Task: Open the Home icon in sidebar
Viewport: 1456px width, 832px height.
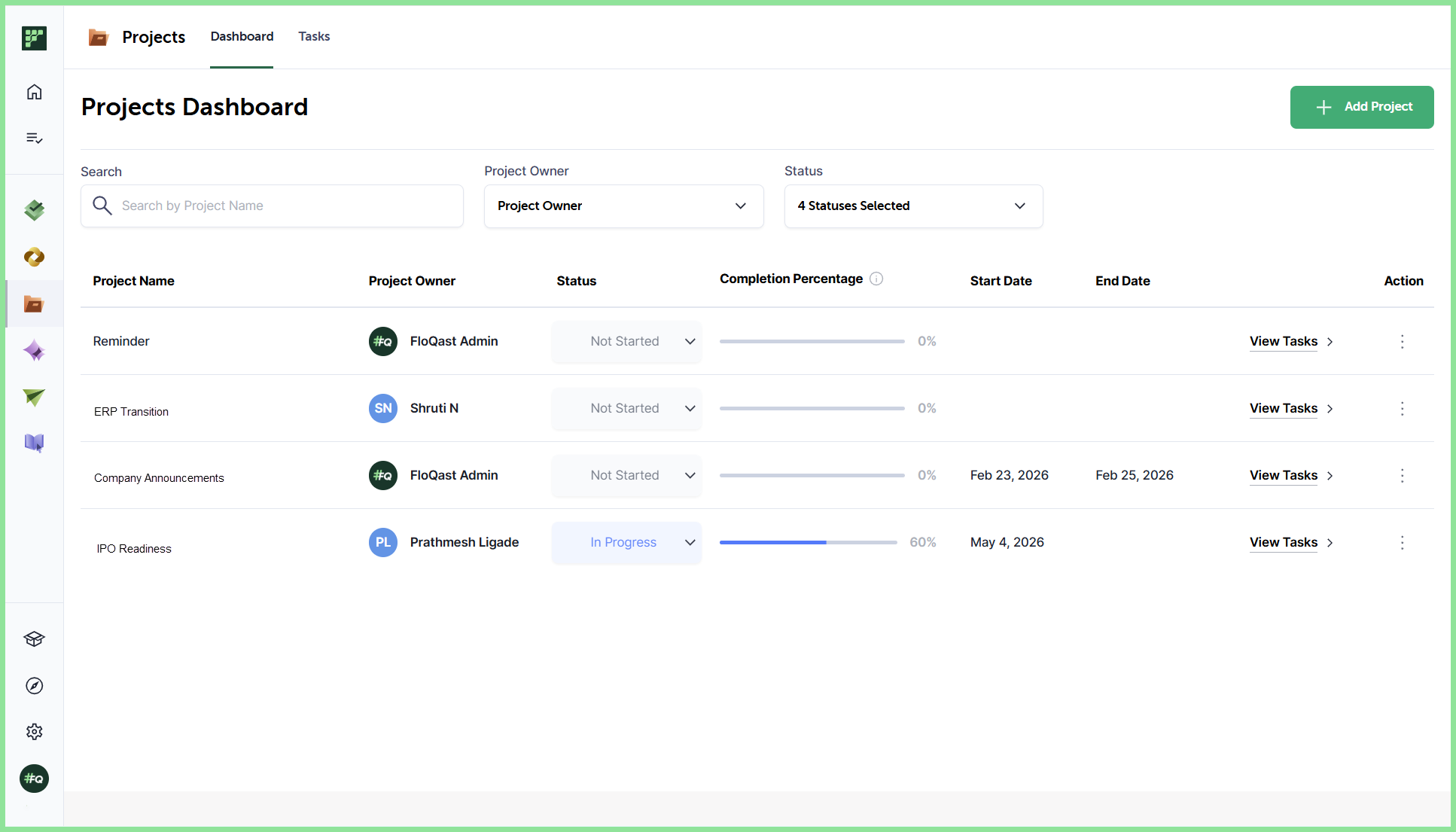Action: click(x=34, y=92)
